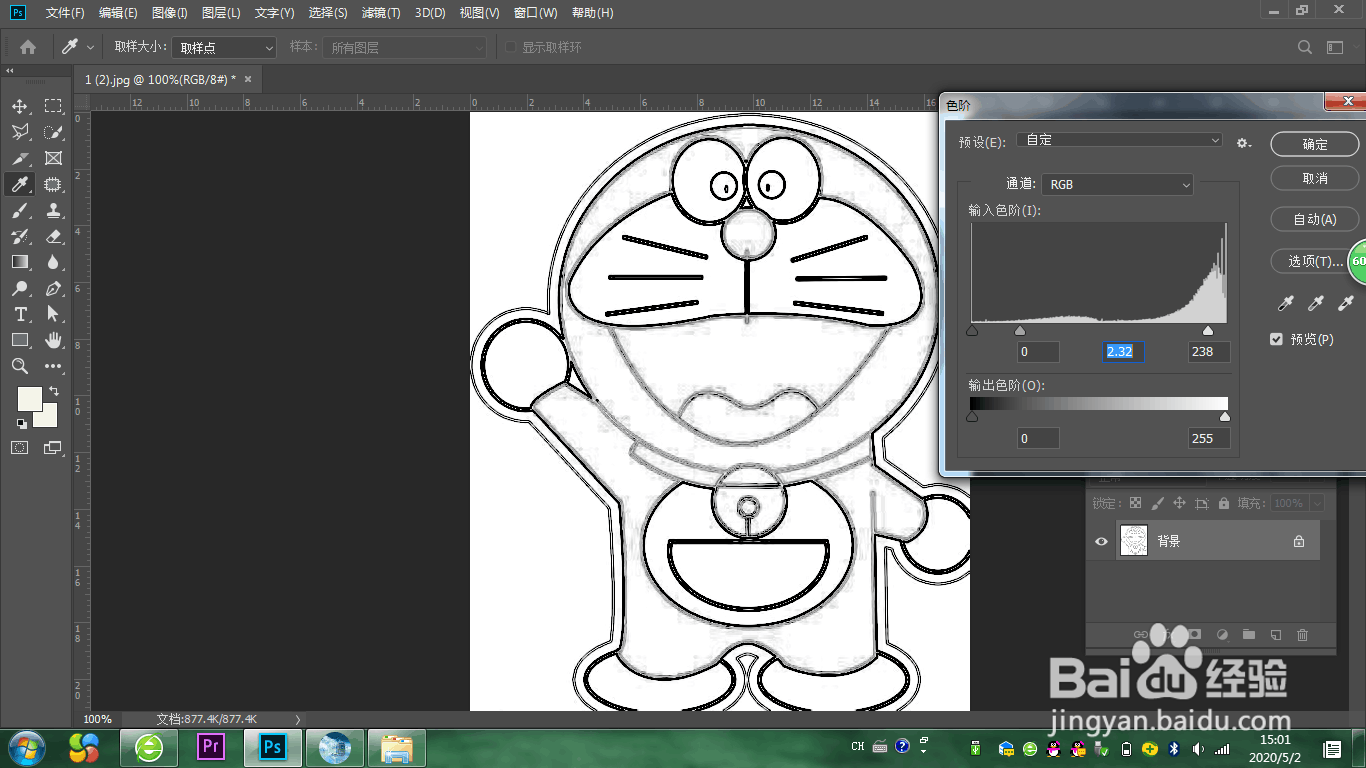1366x768 pixels.
Task: Toggle the 预览(P) preview checkbox
Action: [x=1276, y=339]
